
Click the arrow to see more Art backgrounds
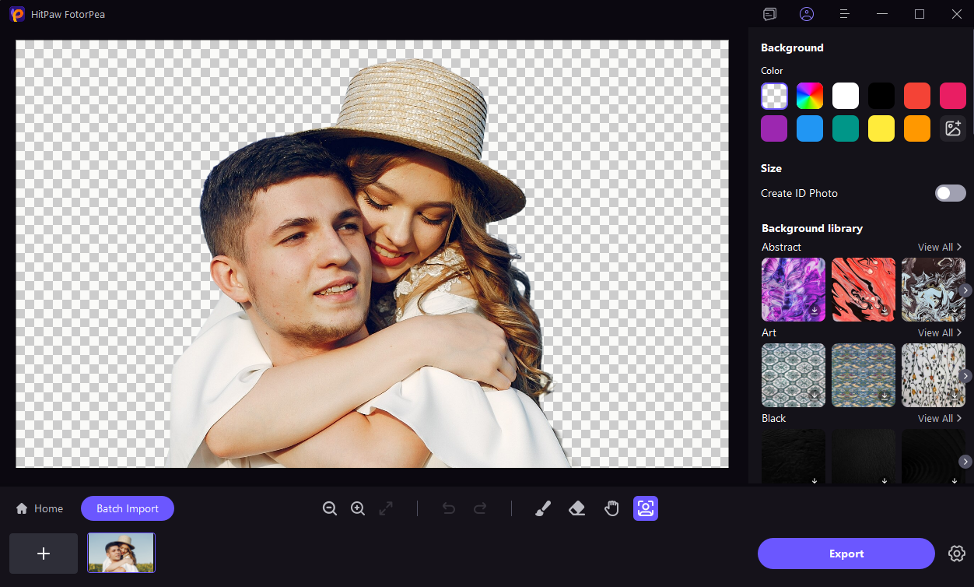click(x=963, y=375)
